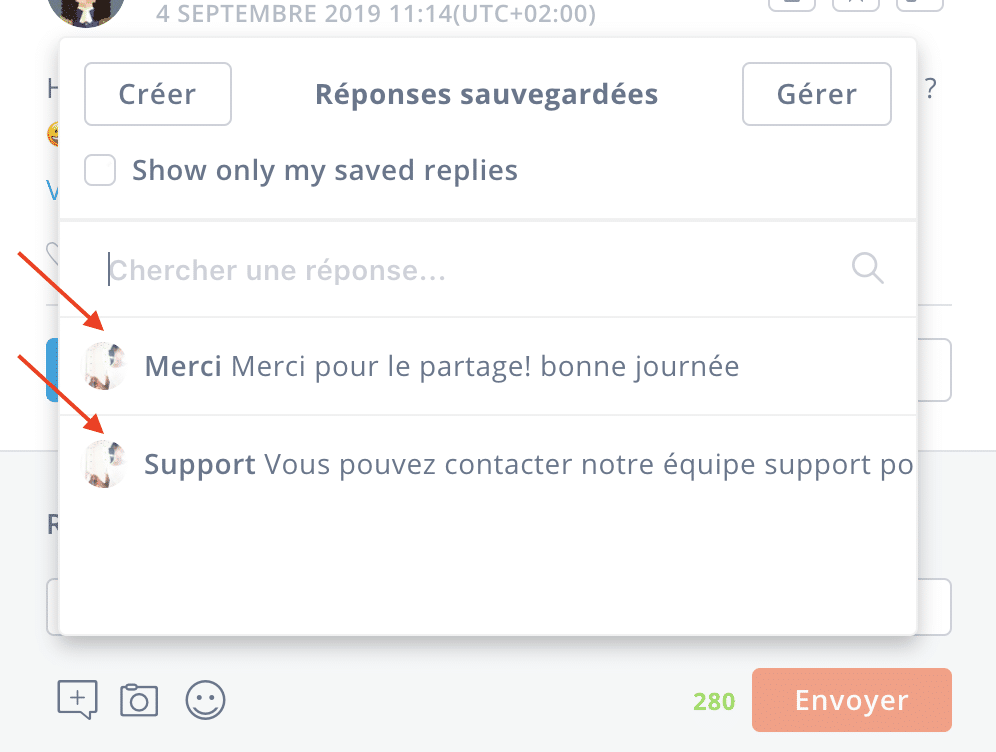Screen dimensions: 996x752
Task: Click the avatar beside the Support reply
Action: (105, 464)
